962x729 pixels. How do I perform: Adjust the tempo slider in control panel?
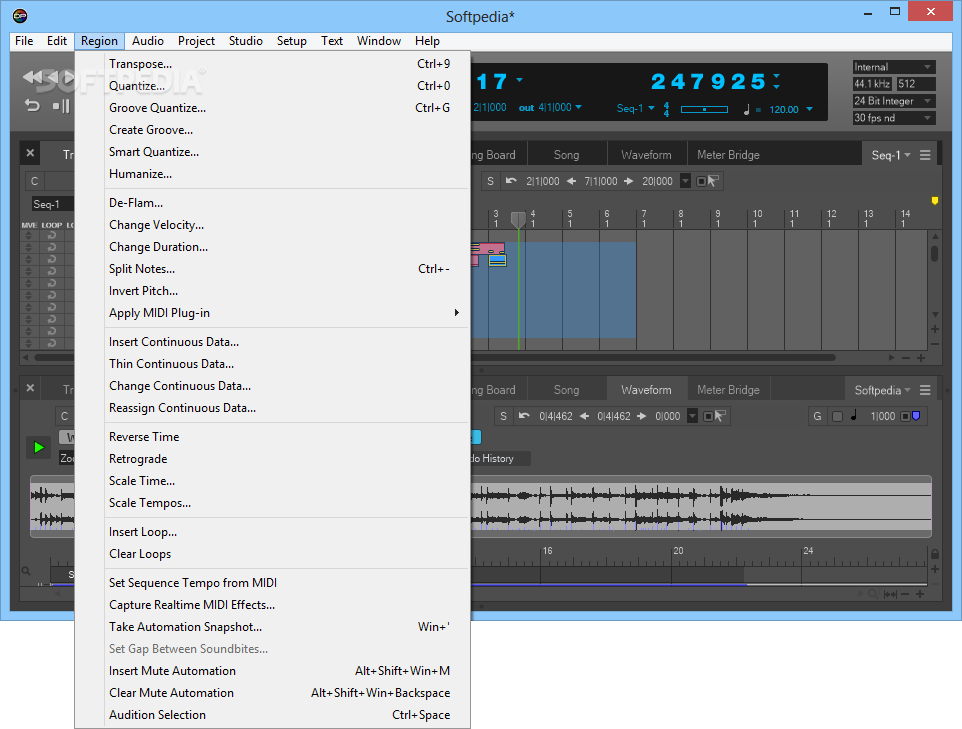click(x=704, y=109)
